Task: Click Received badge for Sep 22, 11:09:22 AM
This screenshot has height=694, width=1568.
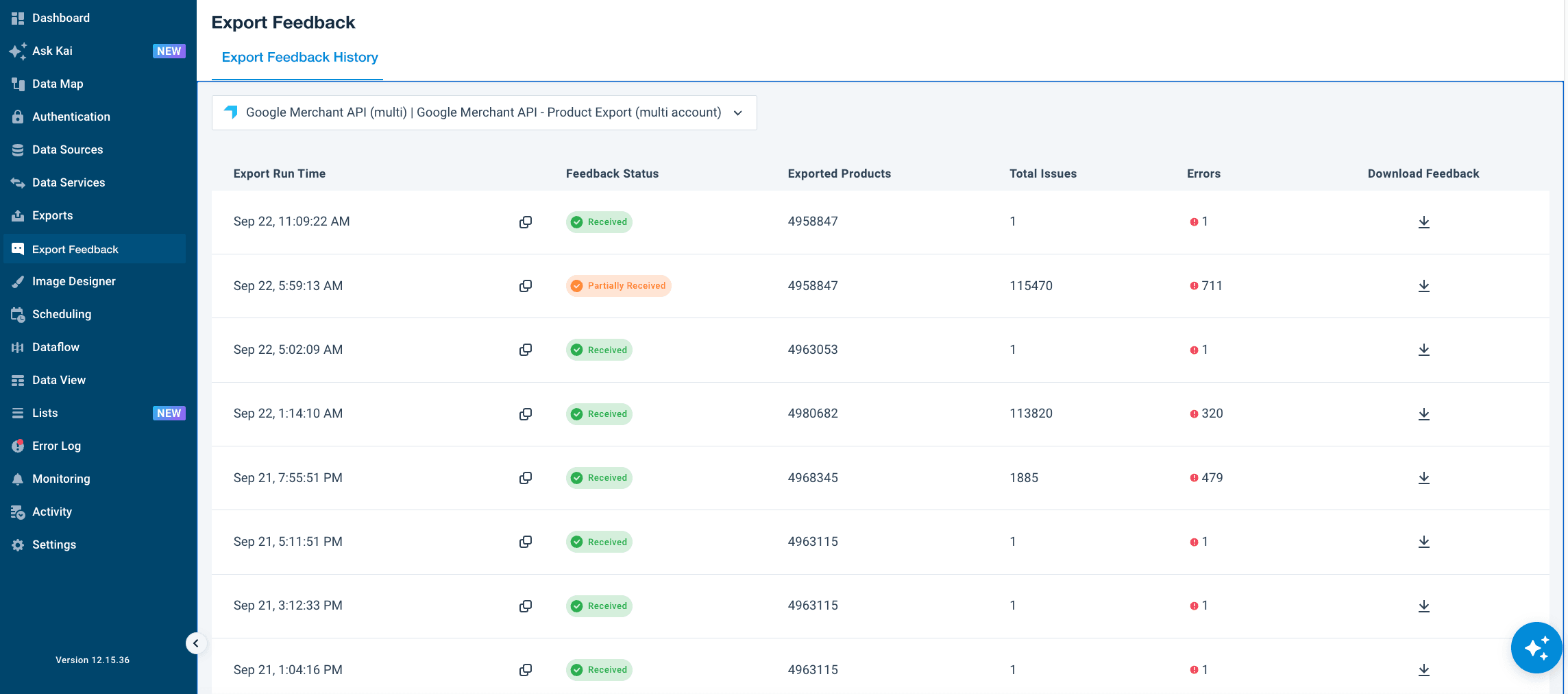Action: [599, 222]
